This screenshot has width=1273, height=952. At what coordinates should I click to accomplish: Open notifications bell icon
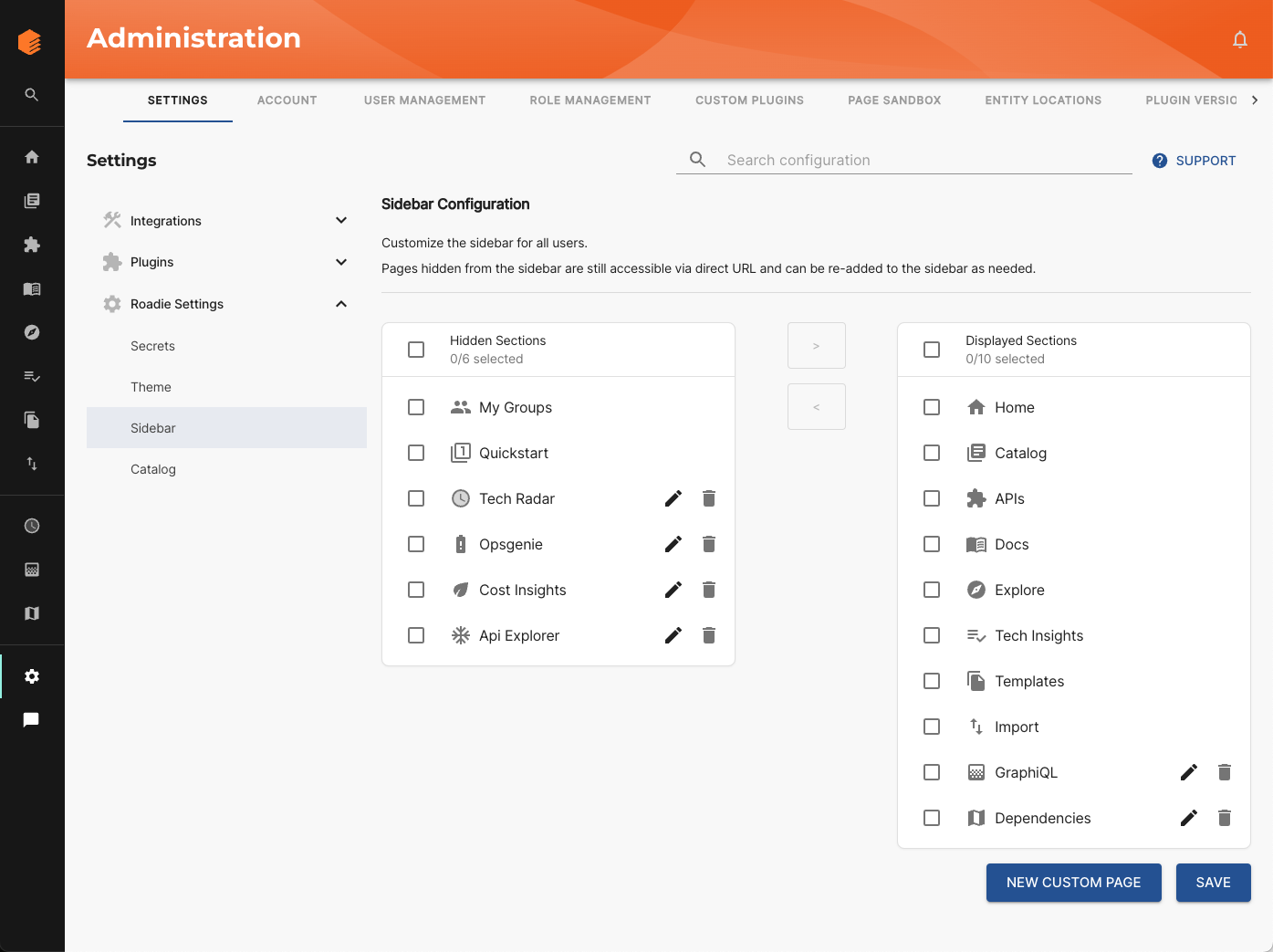pos(1239,39)
